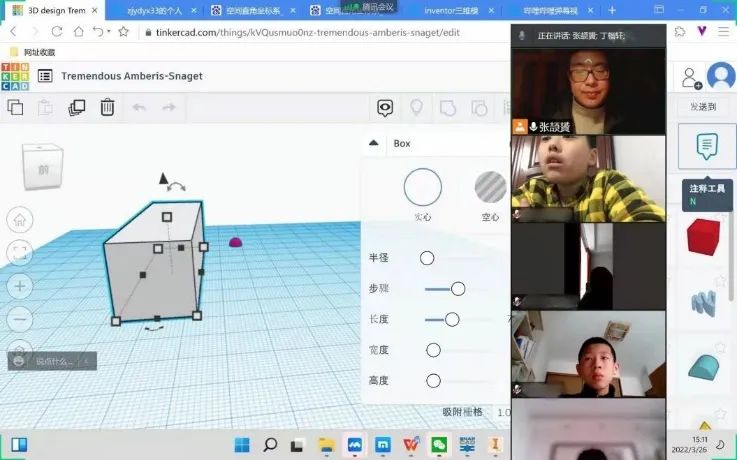Open WeChat from the taskbar
Screen dimensions: 737x460
click(x=438, y=444)
